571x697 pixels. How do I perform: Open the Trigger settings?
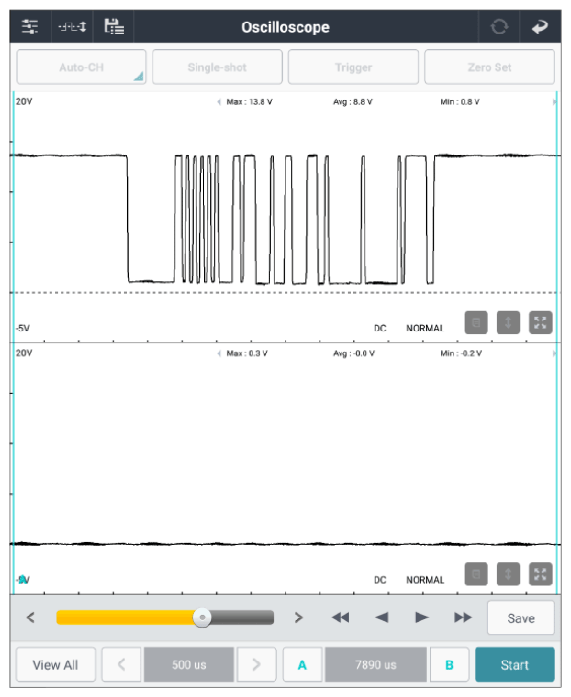(353, 67)
